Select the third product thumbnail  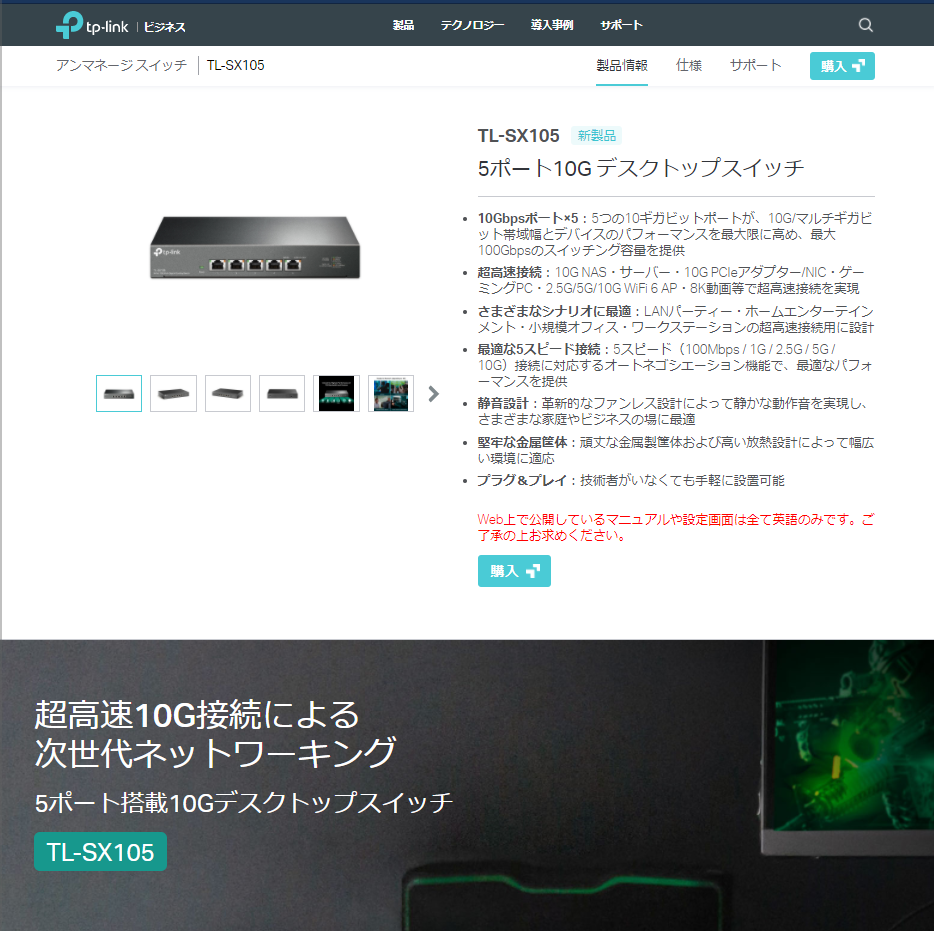(228, 393)
